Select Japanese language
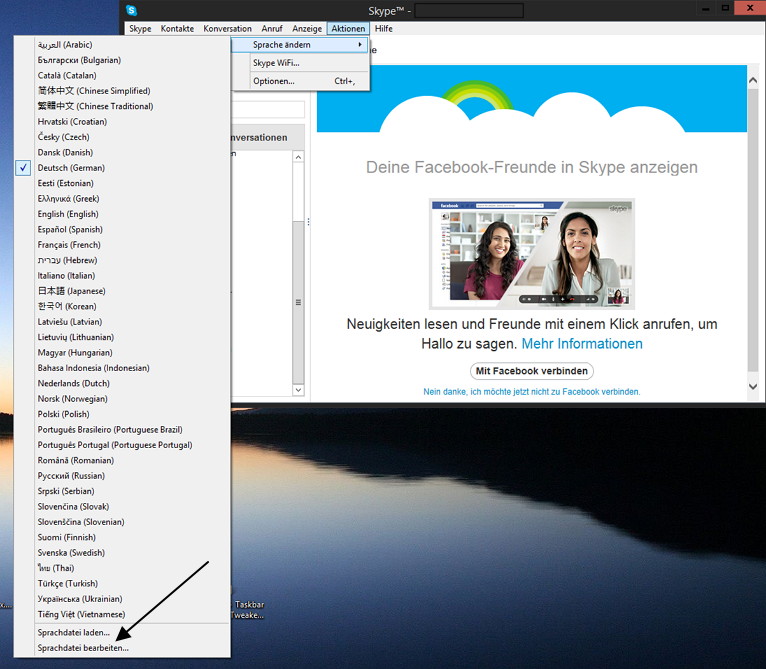The width and height of the screenshot is (766, 669). point(122,291)
